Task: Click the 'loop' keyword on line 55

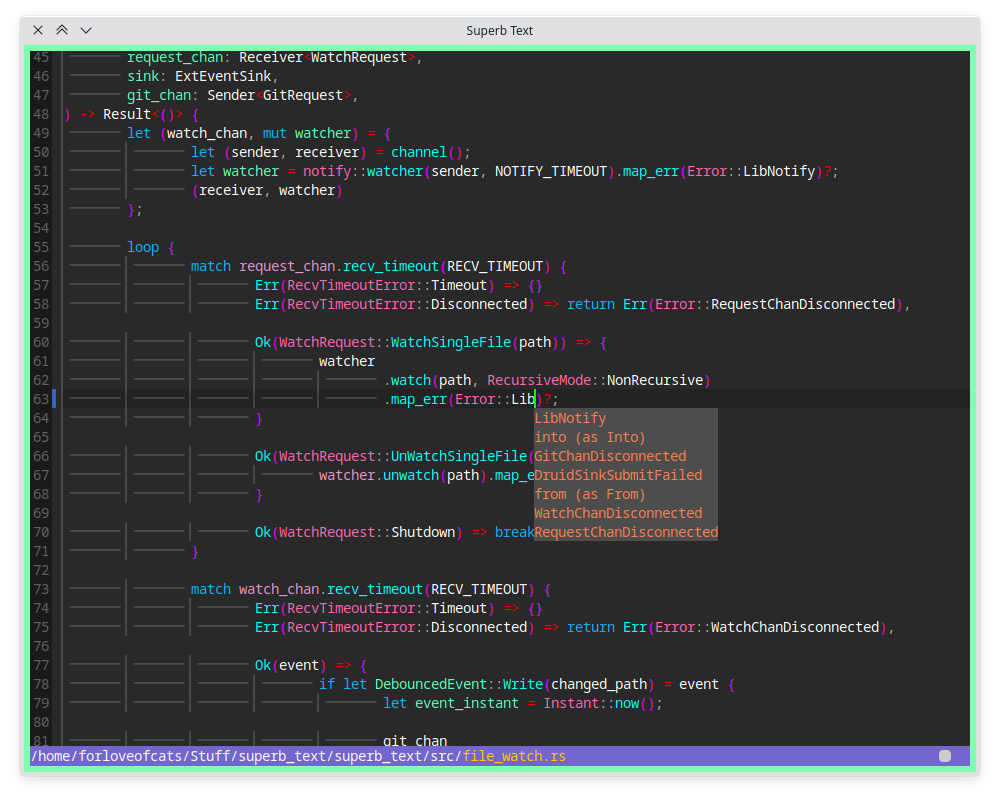Action: [x=143, y=248]
